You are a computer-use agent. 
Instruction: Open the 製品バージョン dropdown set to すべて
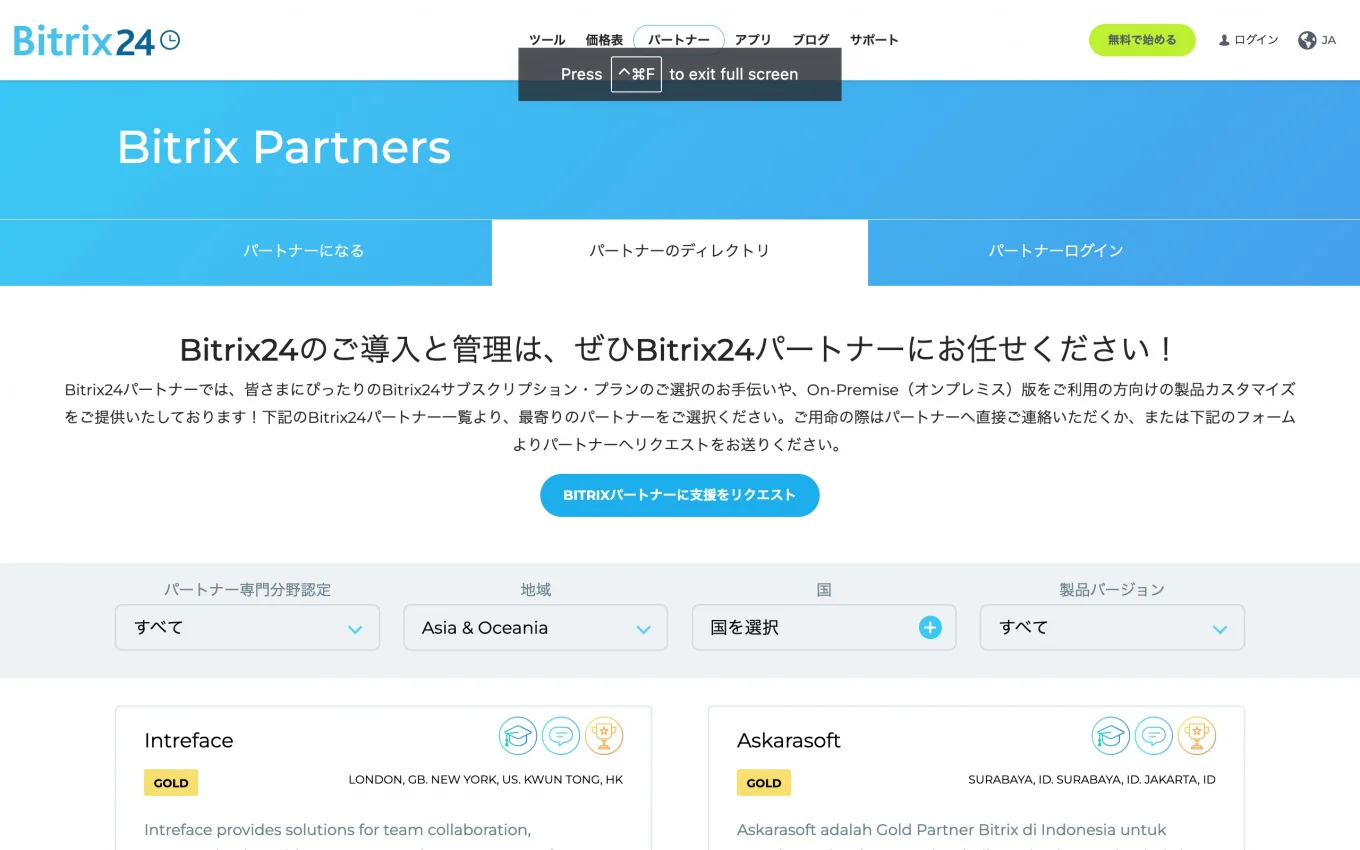(1111, 627)
